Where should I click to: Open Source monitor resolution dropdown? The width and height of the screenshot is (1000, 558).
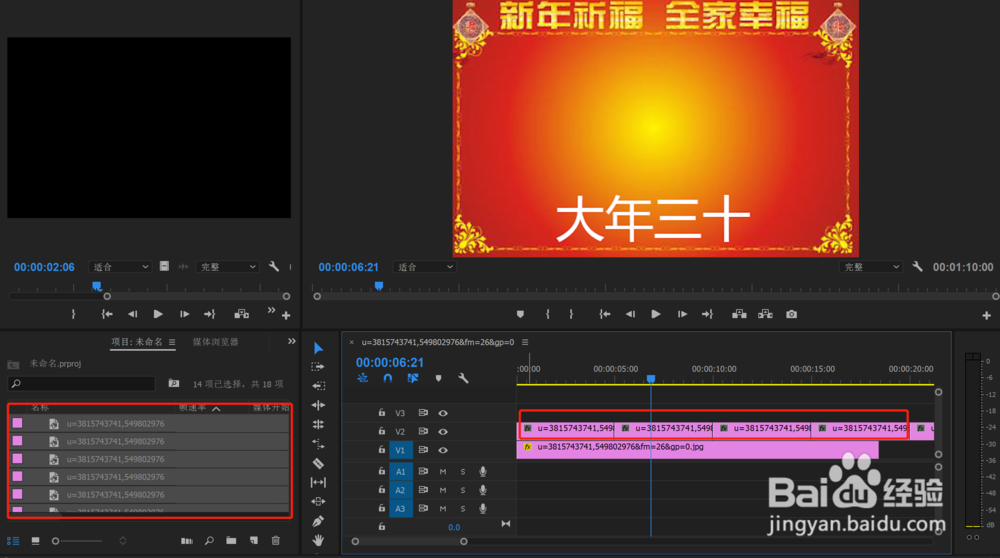[227, 267]
